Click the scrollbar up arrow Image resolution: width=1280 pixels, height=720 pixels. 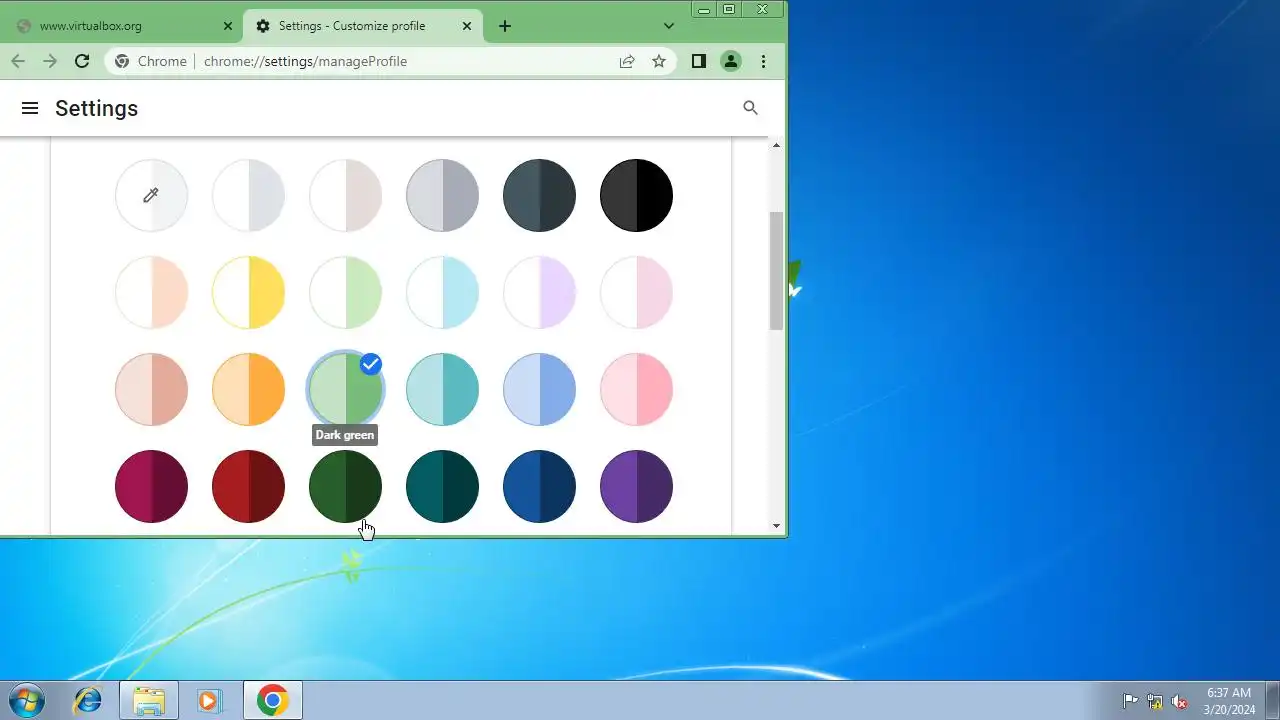(x=776, y=146)
